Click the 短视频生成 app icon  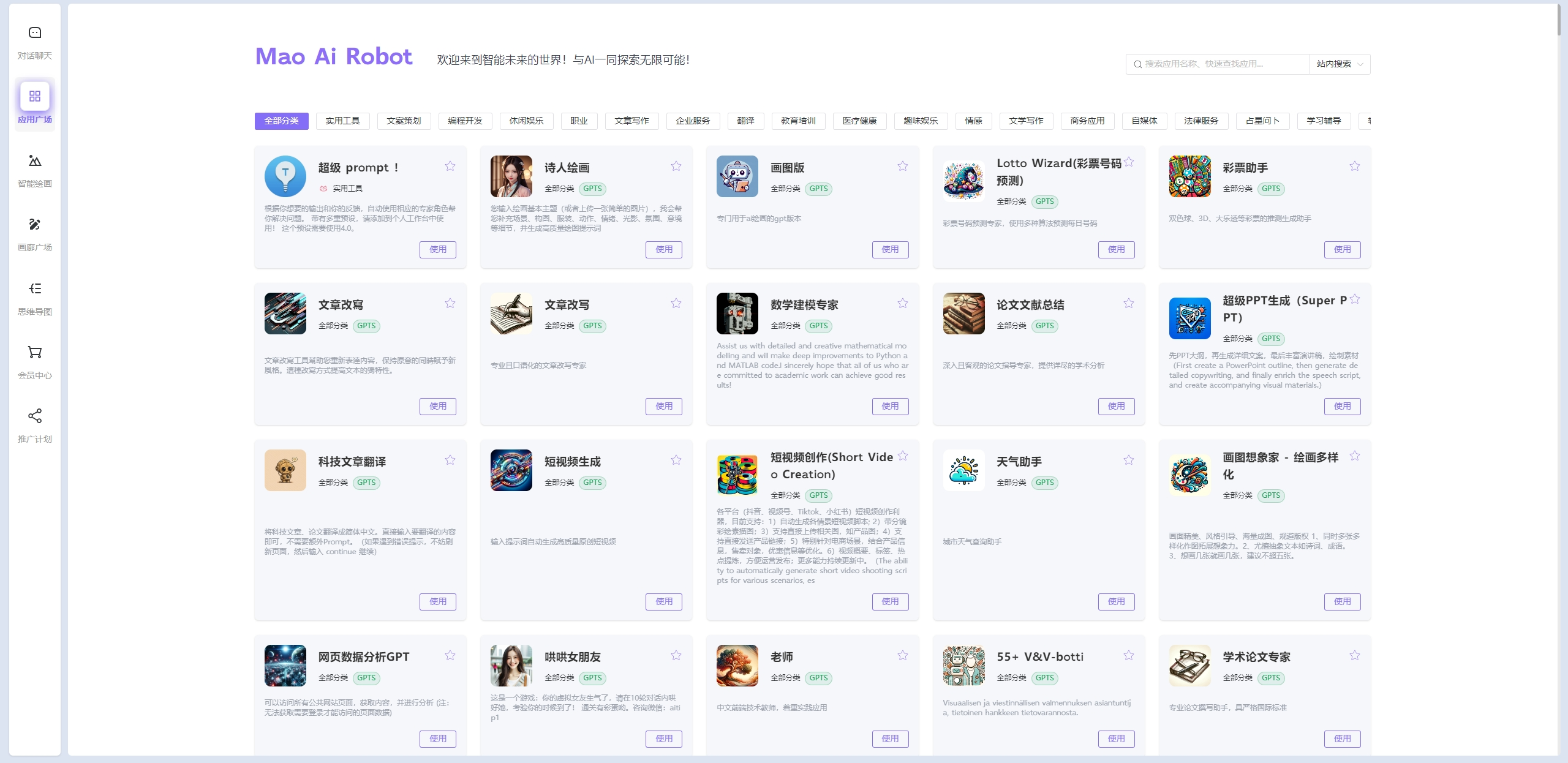[x=511, y=470]
